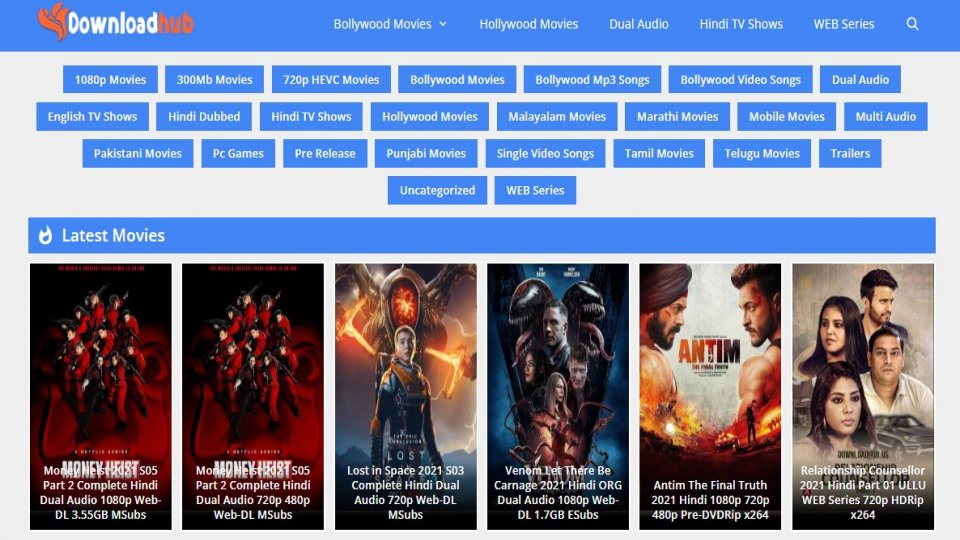The height and width of the screenshot is (540, 960).
Task: Click the Uncategorized category button
Action: [437, 190]
